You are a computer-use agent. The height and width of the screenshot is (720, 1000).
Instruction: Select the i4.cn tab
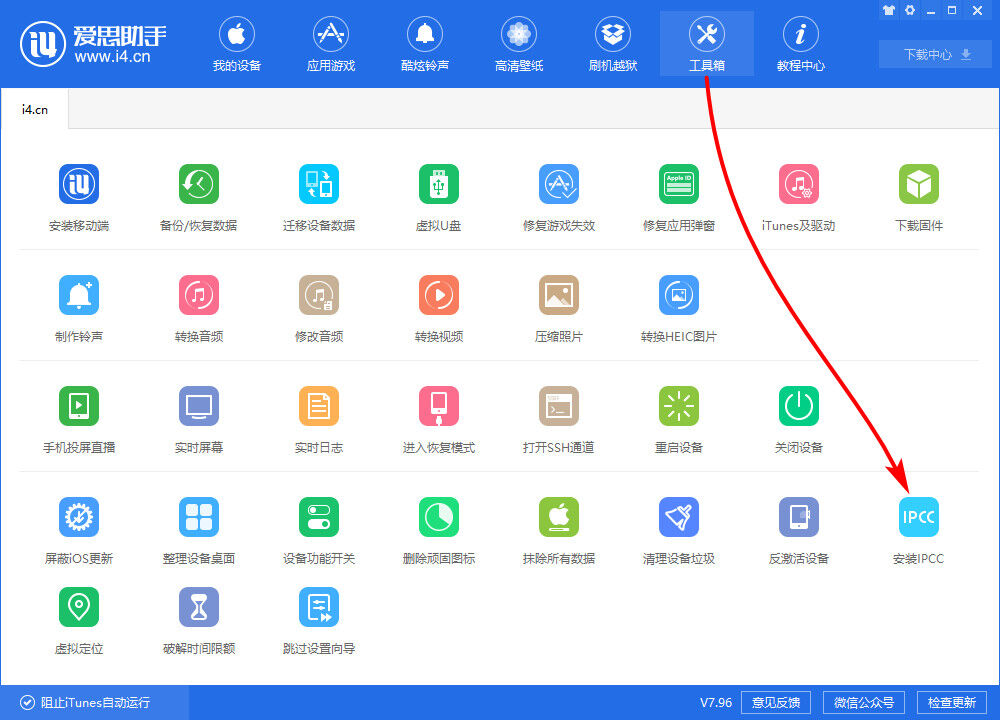click(35, 108)
